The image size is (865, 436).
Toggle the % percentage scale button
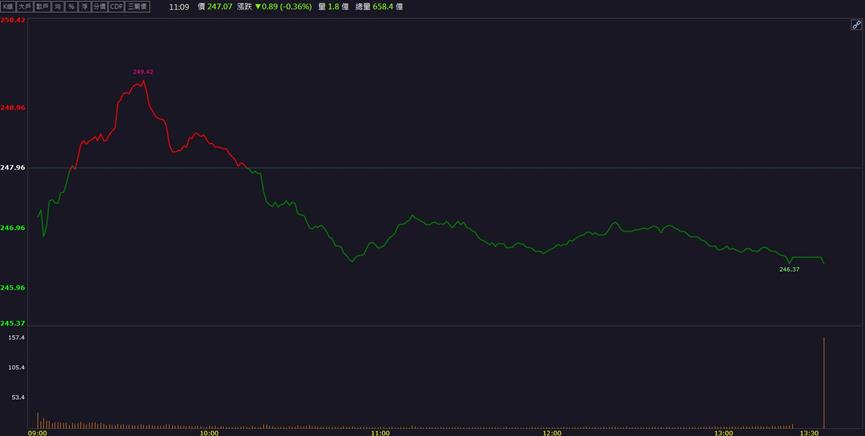pos(71,7)
